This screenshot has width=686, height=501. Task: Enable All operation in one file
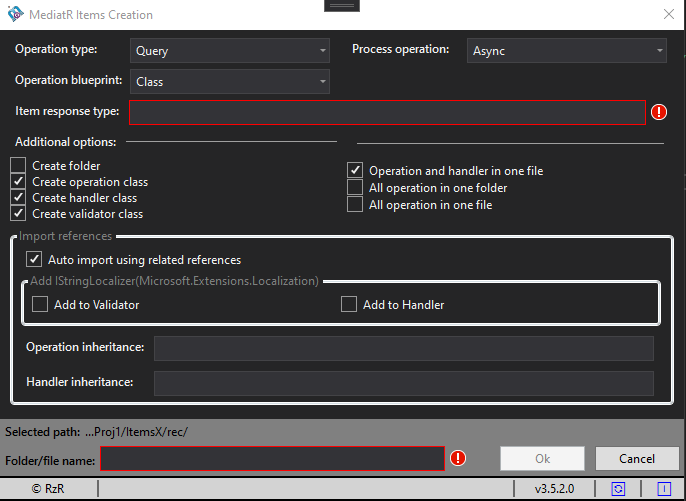pyautogui.click(x=355, y=204)
